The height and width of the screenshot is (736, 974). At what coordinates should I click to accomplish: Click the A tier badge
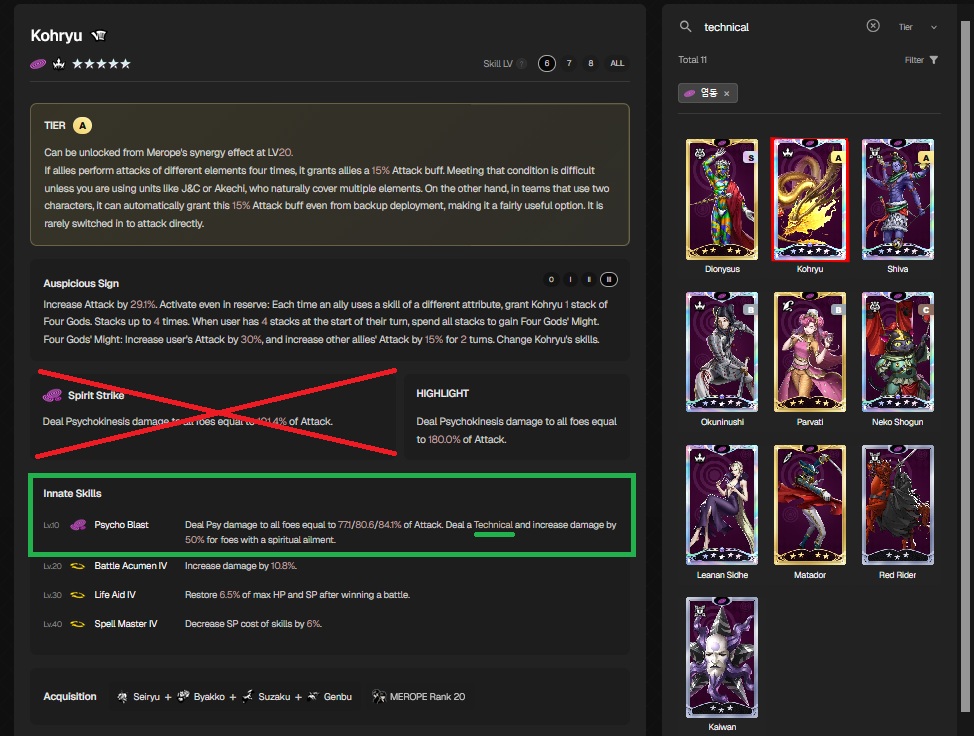tap(82, 125)
